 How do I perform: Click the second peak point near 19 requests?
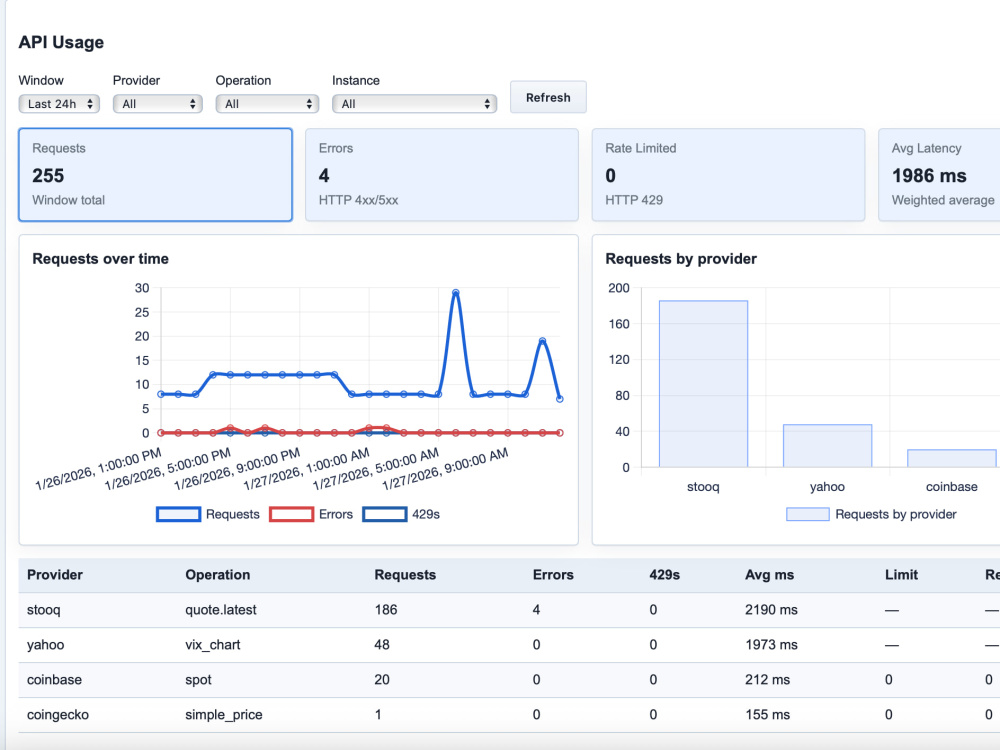[x=542, y=341]
